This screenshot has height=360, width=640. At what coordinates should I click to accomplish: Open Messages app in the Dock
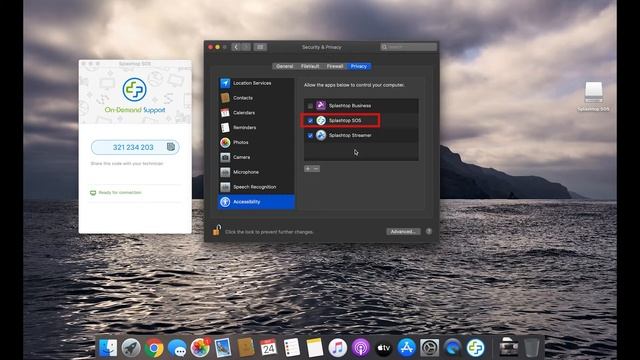[177, 348]
